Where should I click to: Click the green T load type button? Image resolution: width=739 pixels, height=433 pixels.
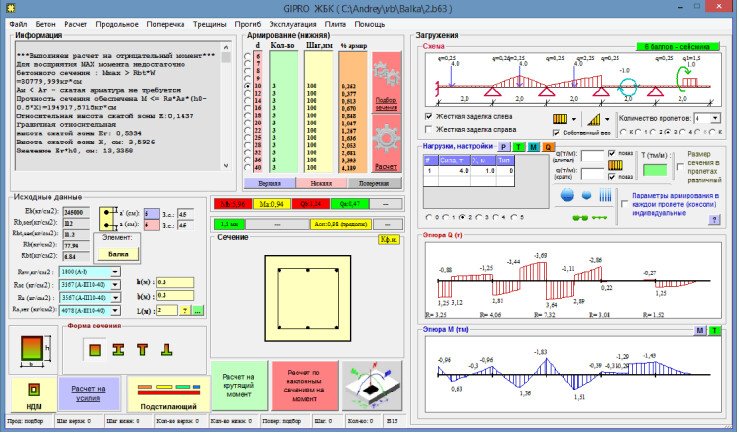[518, 147]
